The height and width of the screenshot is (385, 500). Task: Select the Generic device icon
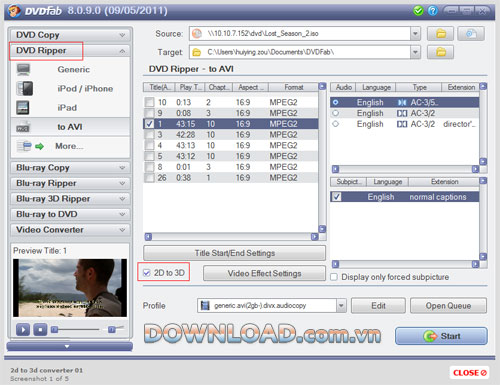(x=23, y=70)
